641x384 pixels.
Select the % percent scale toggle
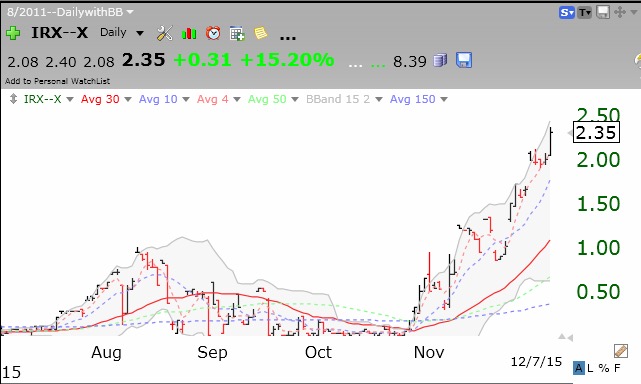click(x=604, y=368)
